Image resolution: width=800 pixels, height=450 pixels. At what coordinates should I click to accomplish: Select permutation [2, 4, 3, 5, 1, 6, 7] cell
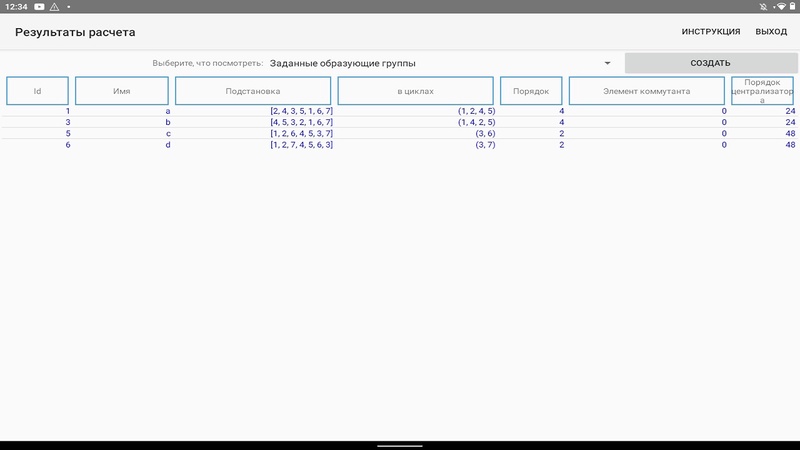(x=301, y=111)
